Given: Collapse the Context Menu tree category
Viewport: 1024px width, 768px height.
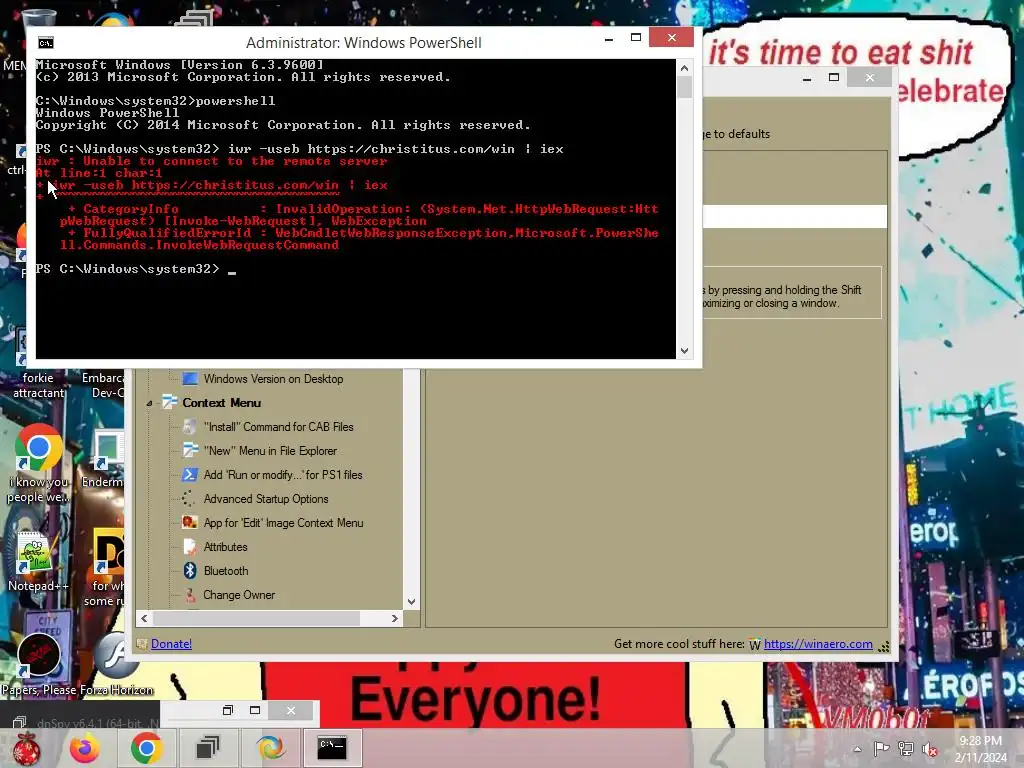Looking at the screenshot, I should (149, 404).
